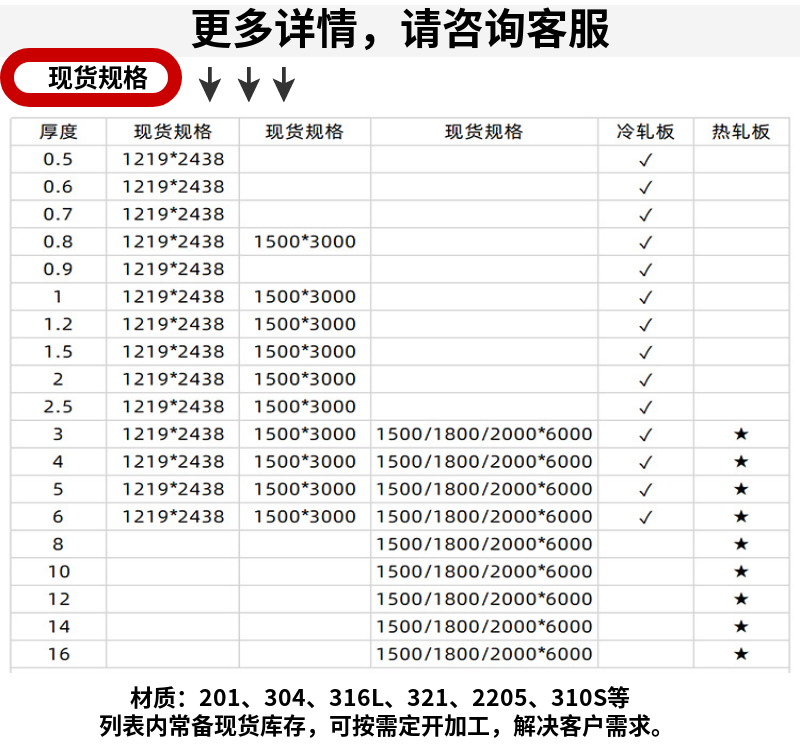This screenshot has height=754, width=800.
Task: Click the red 现货规格 badge
Action: tap(91, 78)
